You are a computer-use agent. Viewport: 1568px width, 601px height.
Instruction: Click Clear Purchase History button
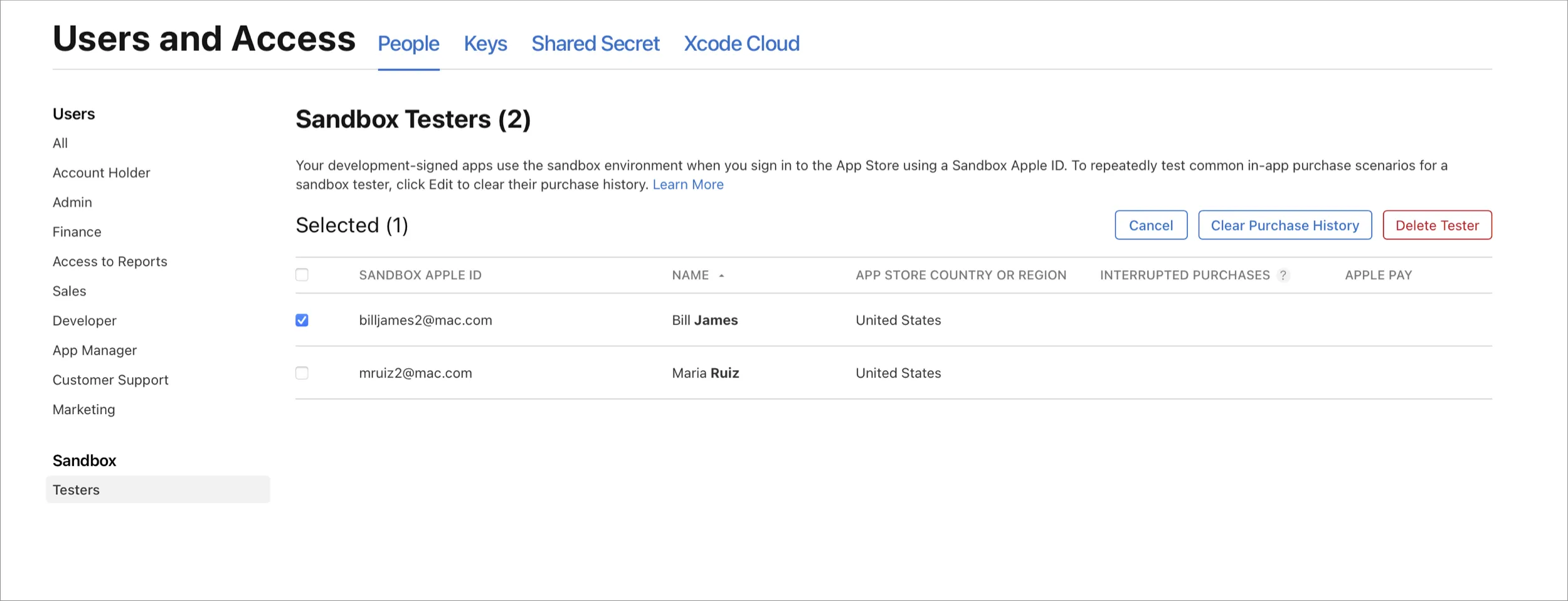pos(1285,225)
